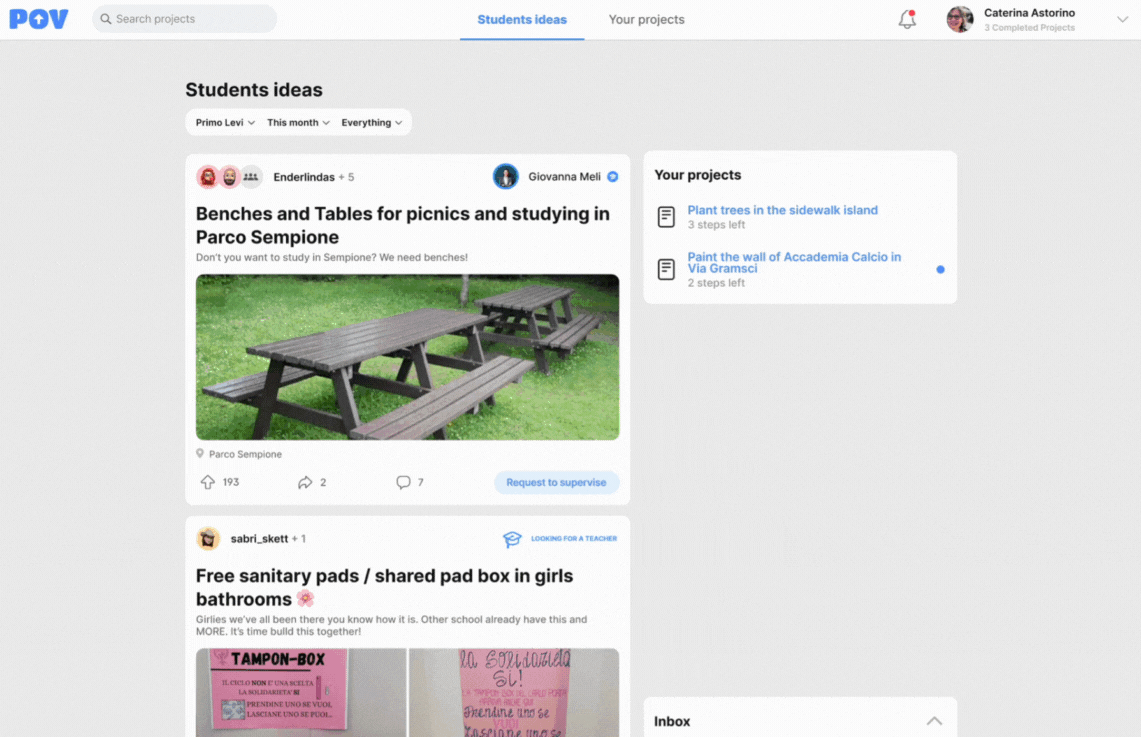This screenshot has width=1141, height=737.
Task: Click the graduation cap looking-for-teacher icon
Action: 512,539
